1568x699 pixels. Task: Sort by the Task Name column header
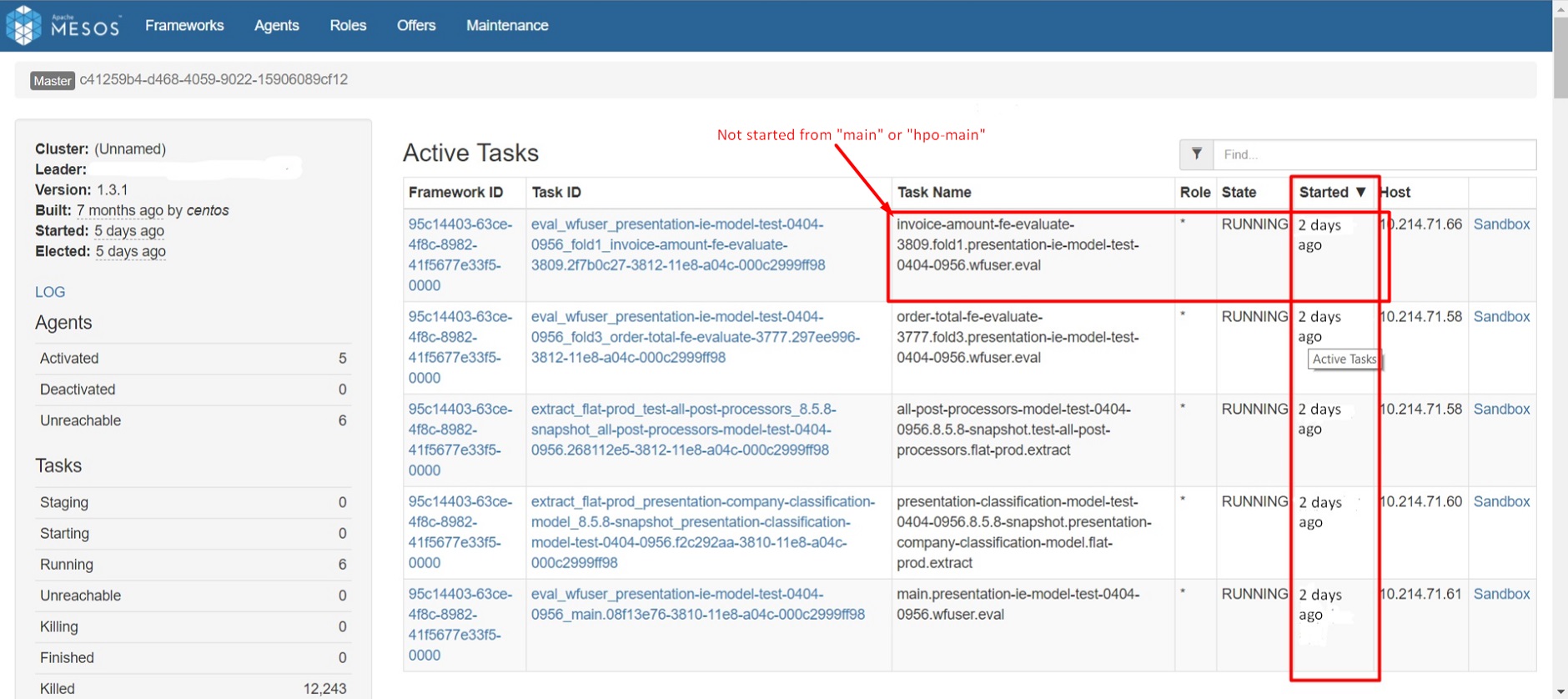pos(934,192)
